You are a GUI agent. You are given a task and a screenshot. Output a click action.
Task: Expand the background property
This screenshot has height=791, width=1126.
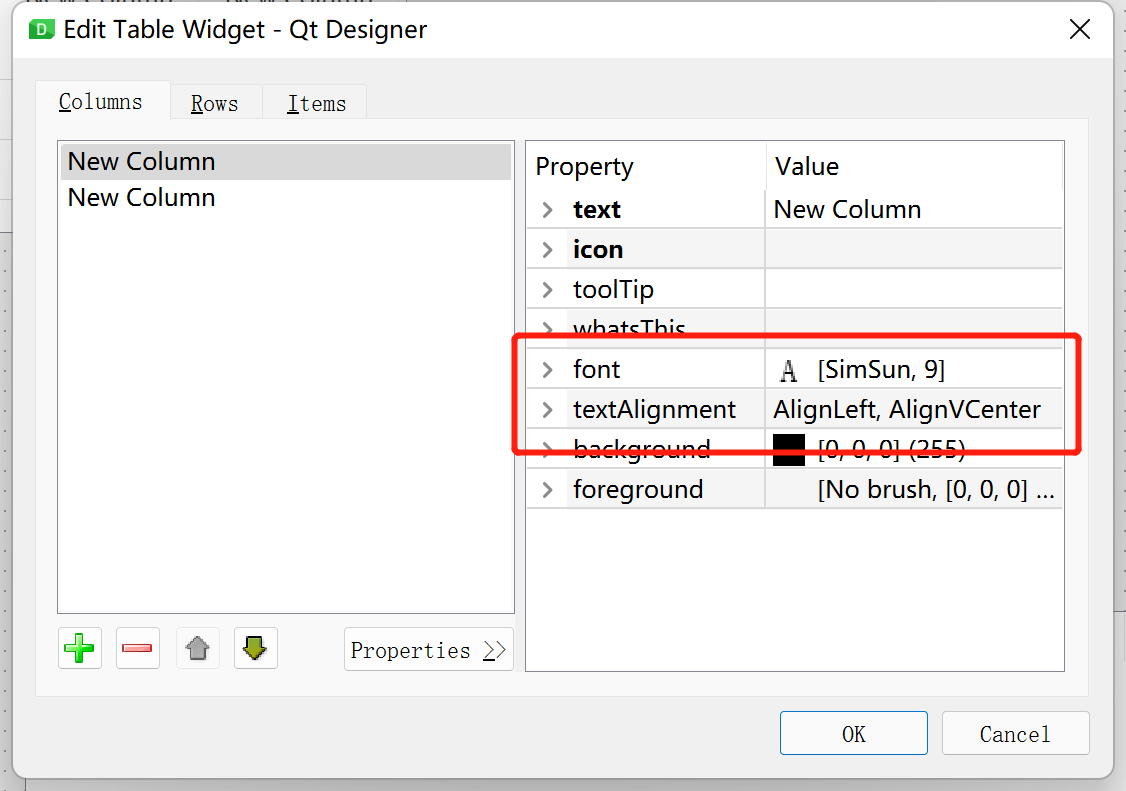click(x=547, y=449)
